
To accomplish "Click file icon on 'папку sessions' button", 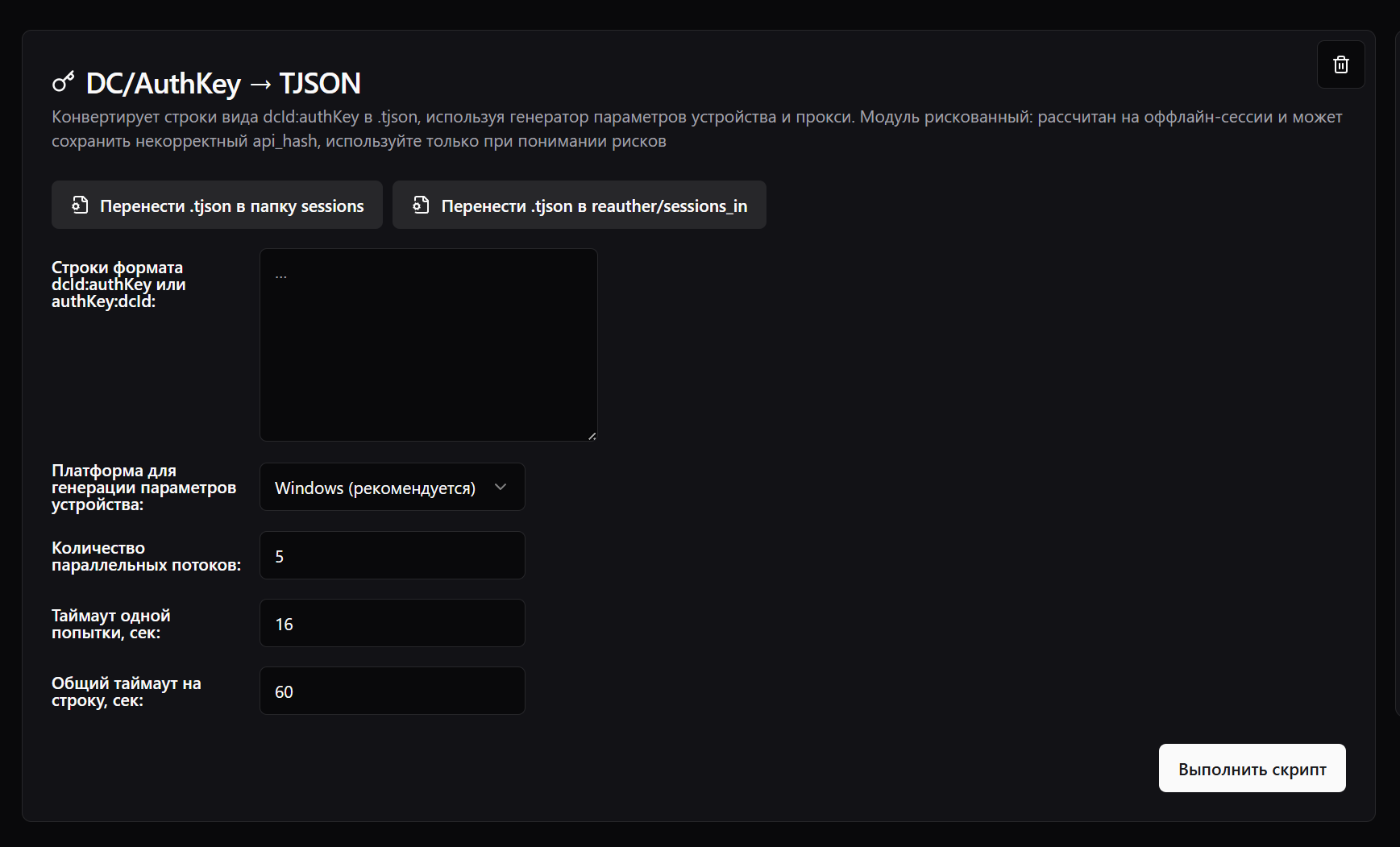I will (80, 206).
